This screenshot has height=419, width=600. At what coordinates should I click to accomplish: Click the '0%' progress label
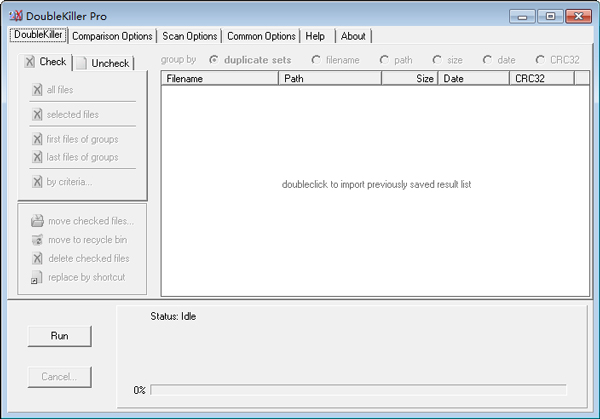(139, 390)
